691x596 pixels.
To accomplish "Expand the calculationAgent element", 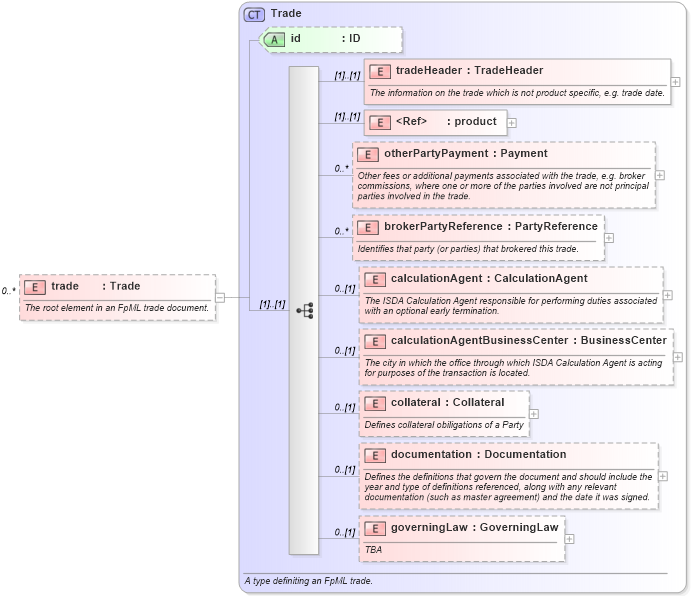I will tap(668, 295).
